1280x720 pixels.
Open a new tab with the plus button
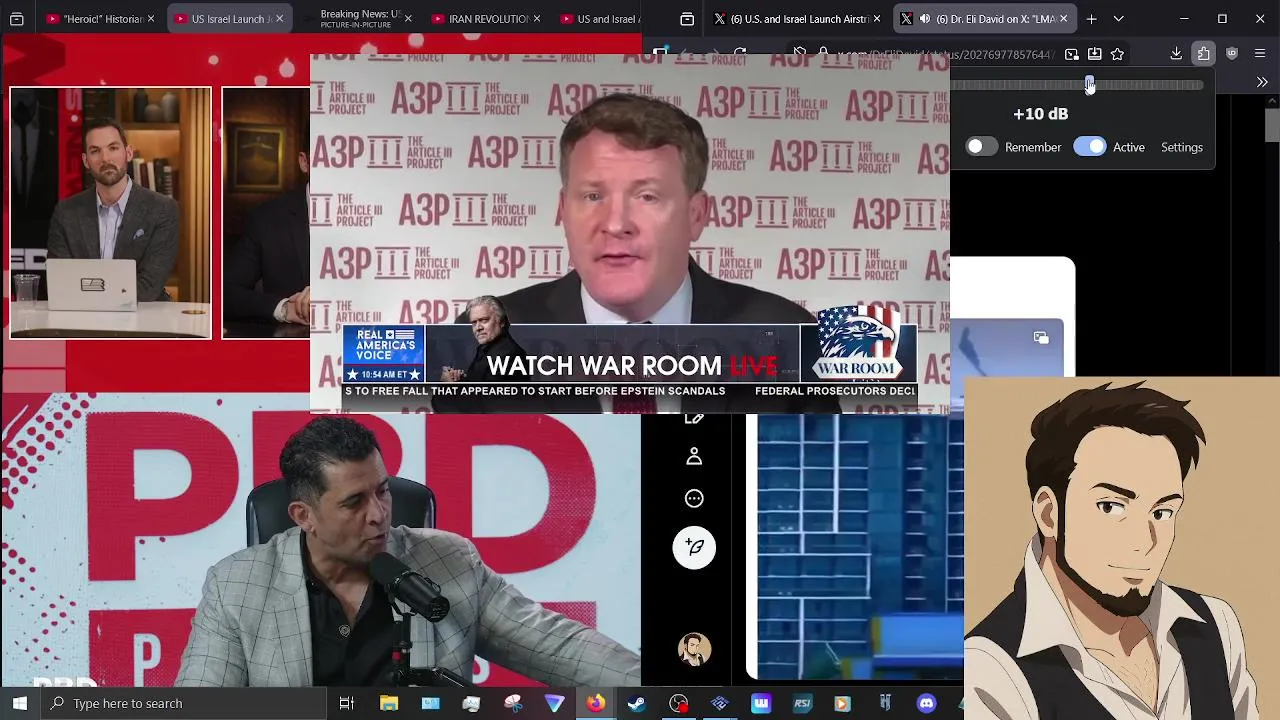point(1092,19)
